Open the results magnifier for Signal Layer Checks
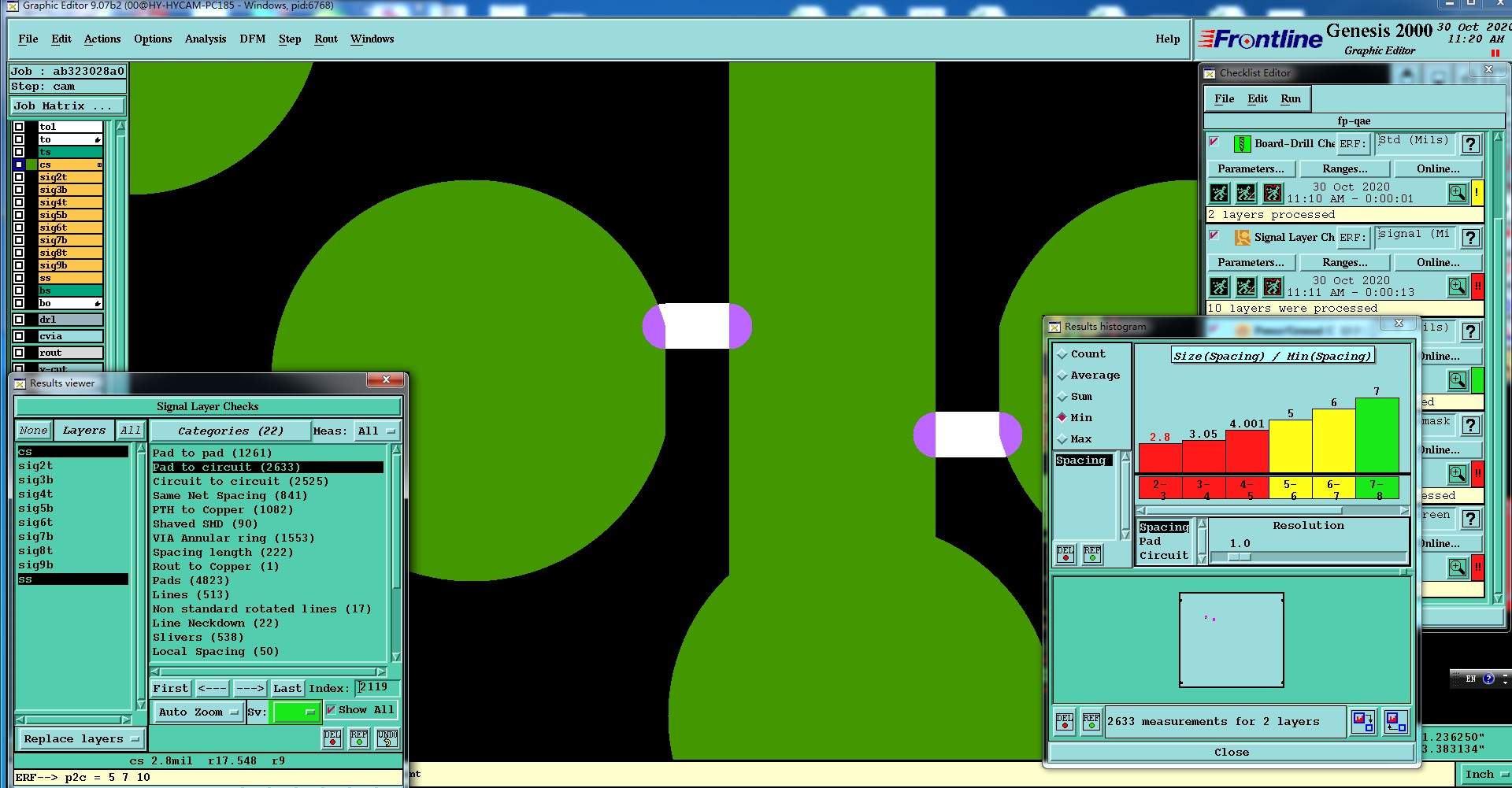 1458,287
